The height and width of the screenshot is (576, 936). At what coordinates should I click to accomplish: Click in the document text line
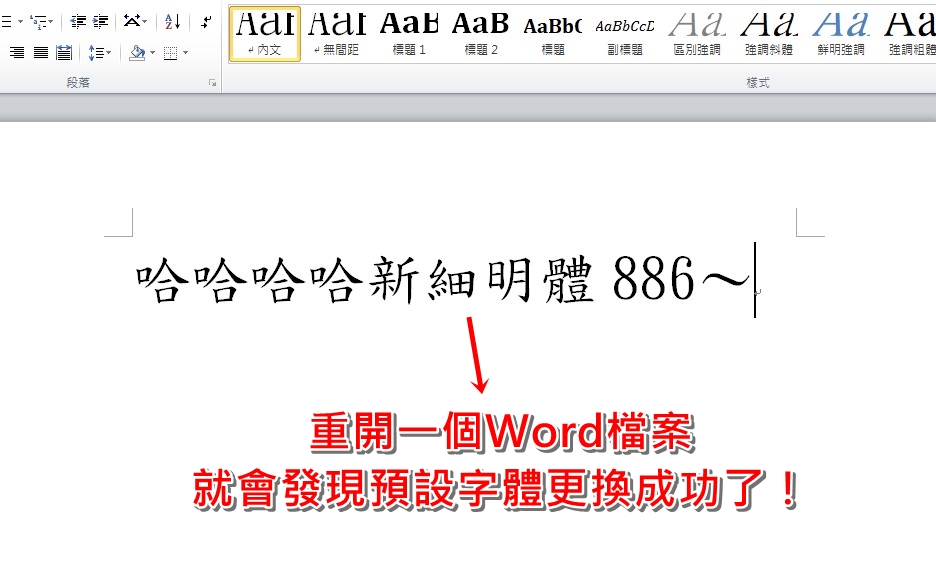click(x=443, y=279)
